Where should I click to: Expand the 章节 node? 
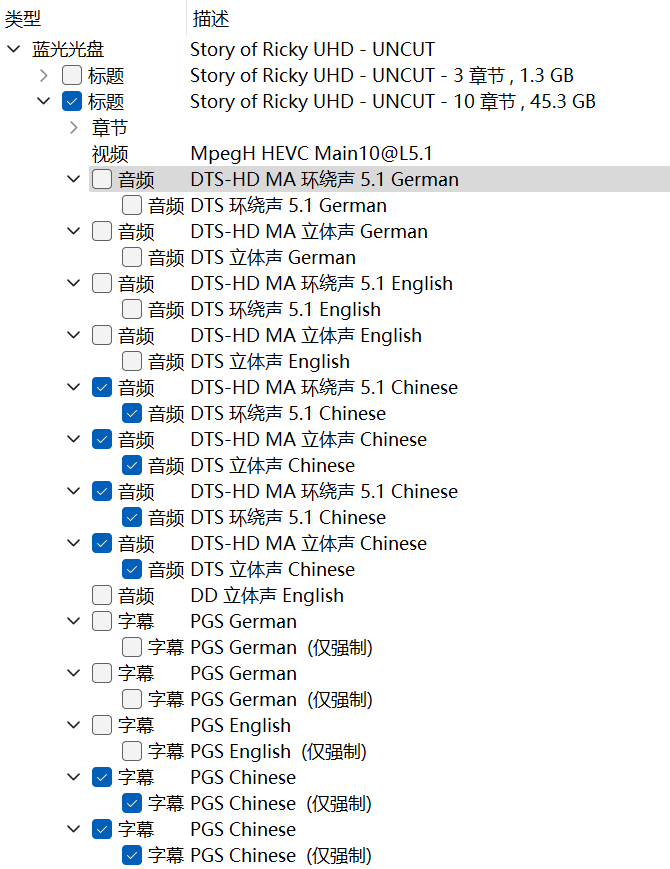(x=74, y=127)
